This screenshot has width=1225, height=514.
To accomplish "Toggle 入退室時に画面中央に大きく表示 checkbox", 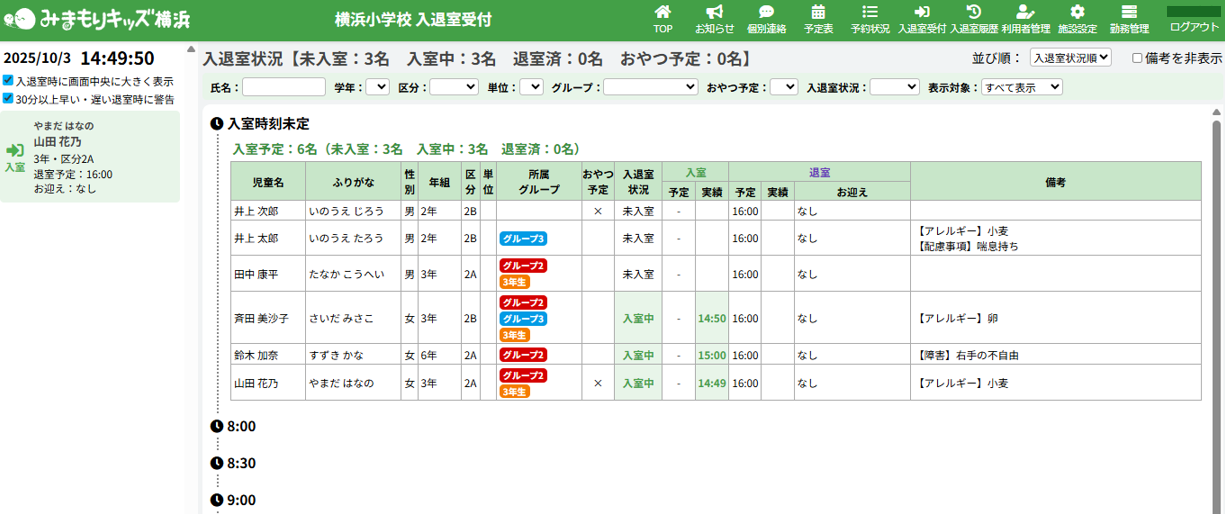I will pos(8,81).
